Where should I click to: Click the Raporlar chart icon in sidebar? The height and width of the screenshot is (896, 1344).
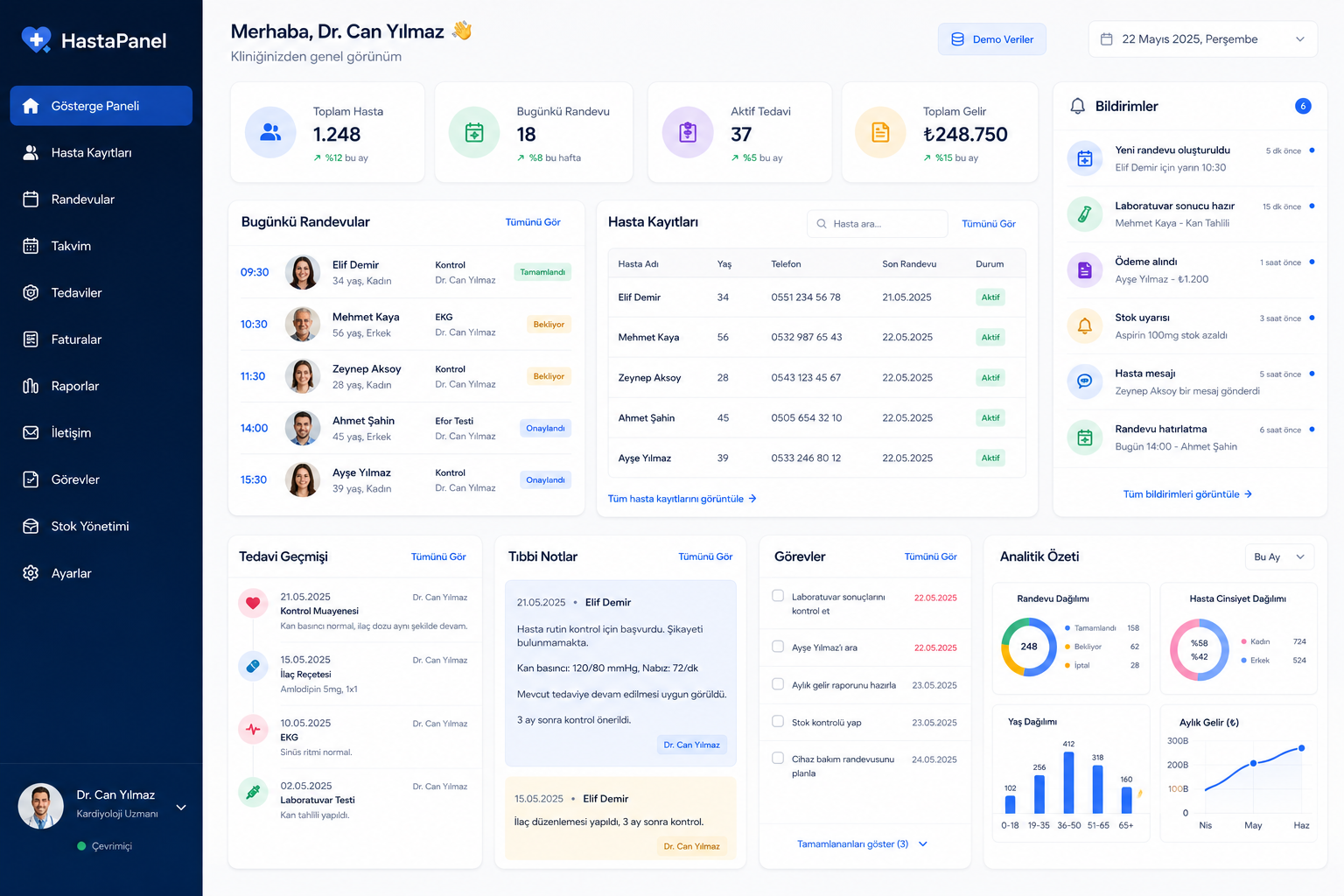click(31, 386)
